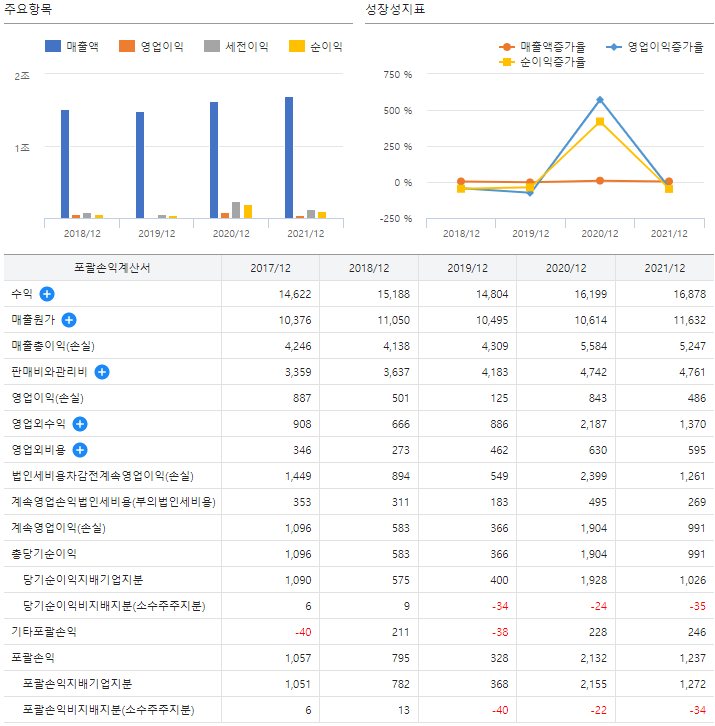Click the 매출총이익(손실) row label
The height and width of the screenshot is (726, 715).
coord(53,346)
